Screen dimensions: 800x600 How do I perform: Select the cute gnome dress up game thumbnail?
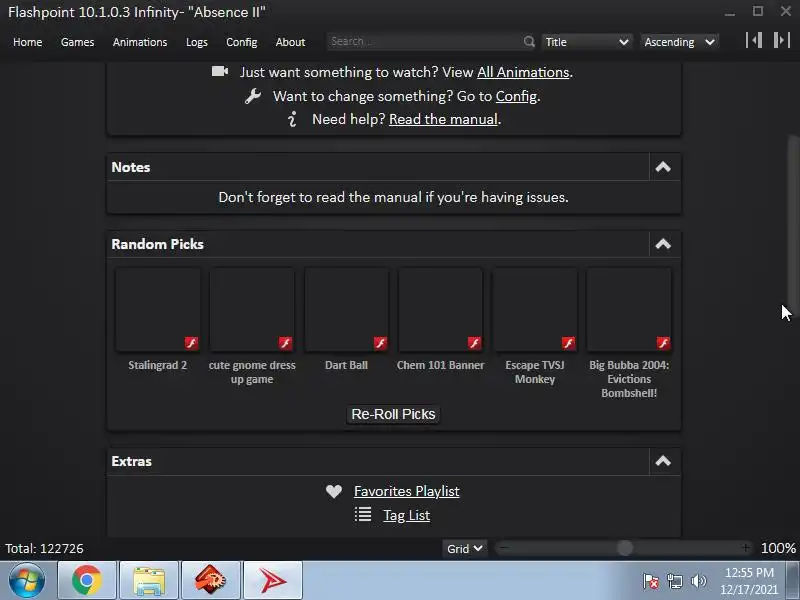(x=252, y=309)
